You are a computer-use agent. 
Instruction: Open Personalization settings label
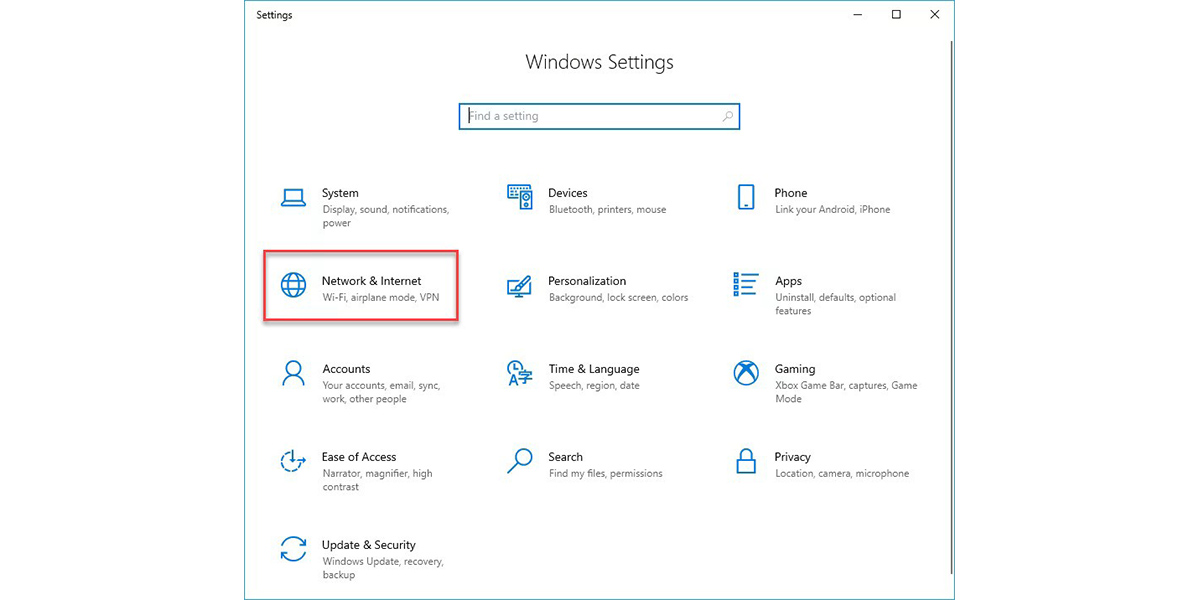click(587, 281)
